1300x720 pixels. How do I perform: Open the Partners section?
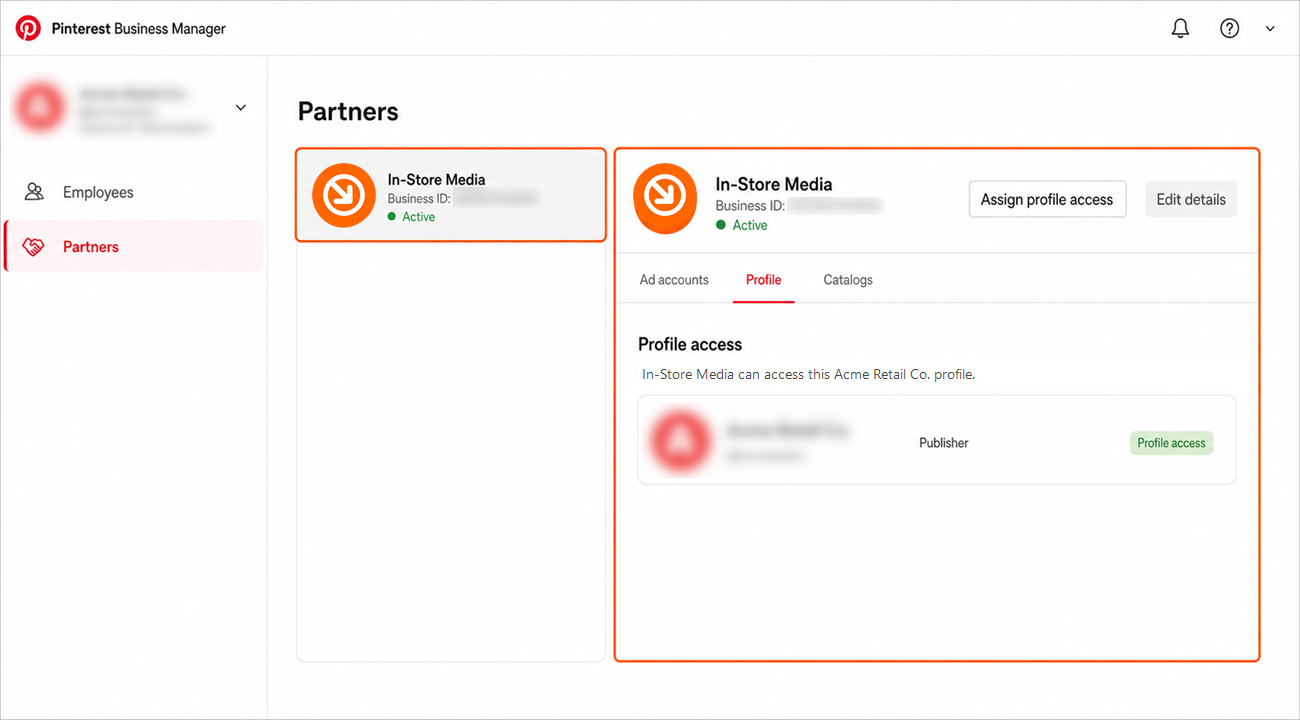(135, 246)
